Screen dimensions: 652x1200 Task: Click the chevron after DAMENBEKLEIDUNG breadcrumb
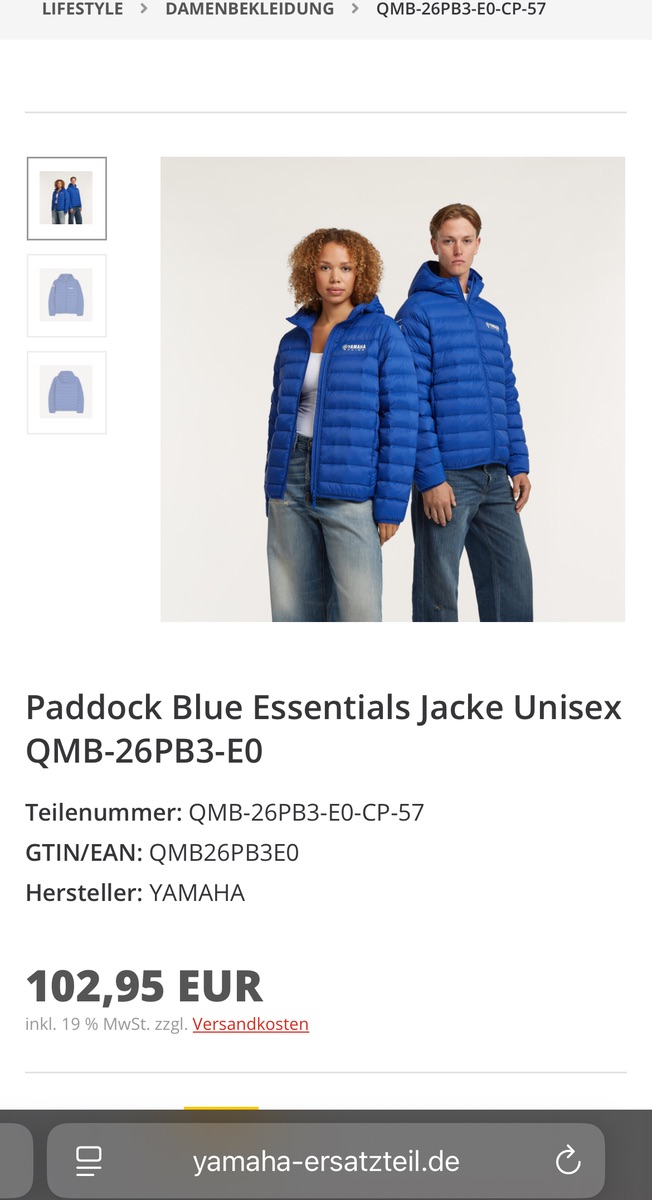[x=355, y=9]
